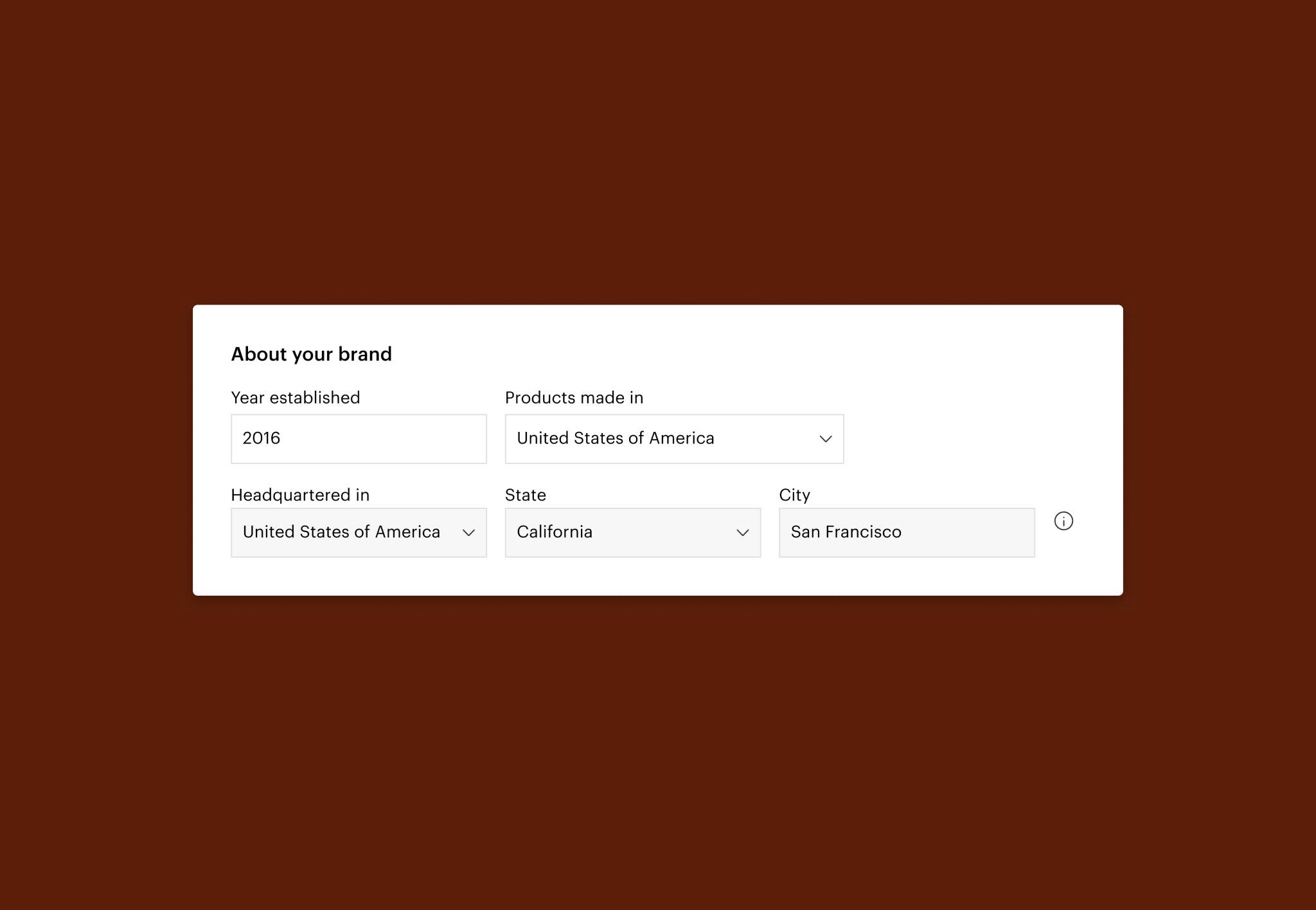The height and width of the screenshot is (910, 1316).
Task: Click United States of America in Products made in
Action: pyautogui.click(x=615, y=438)
